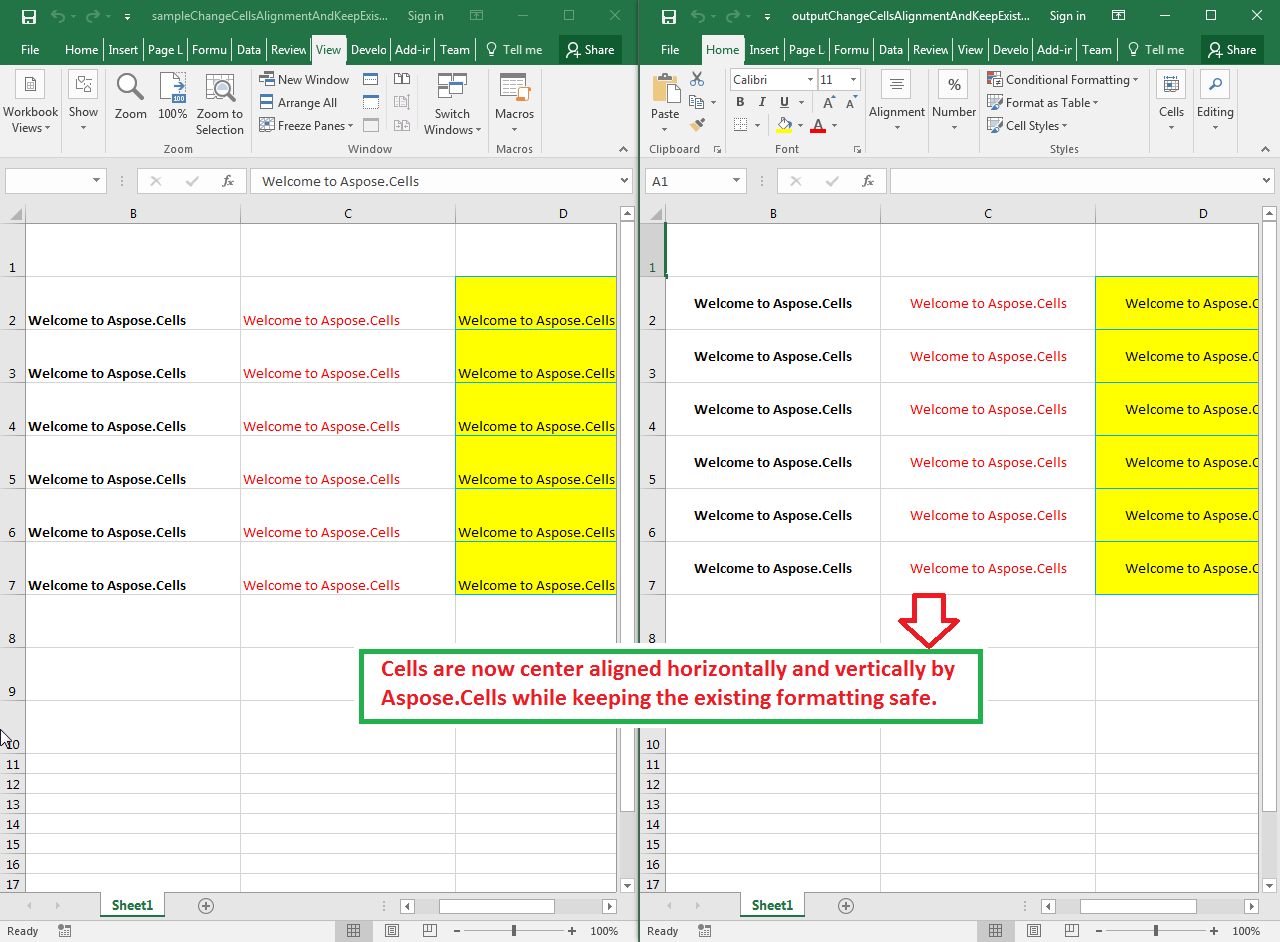The image size is (1280, 942).
Task: Expand the Conditional Formatting dropdown
Action: 1062,80
